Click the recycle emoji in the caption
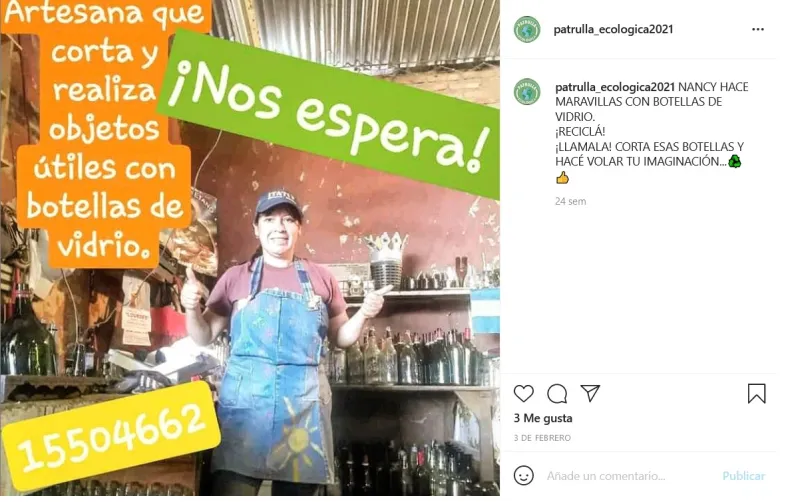This screenshot has width=790, height=502. coord(734,161)
